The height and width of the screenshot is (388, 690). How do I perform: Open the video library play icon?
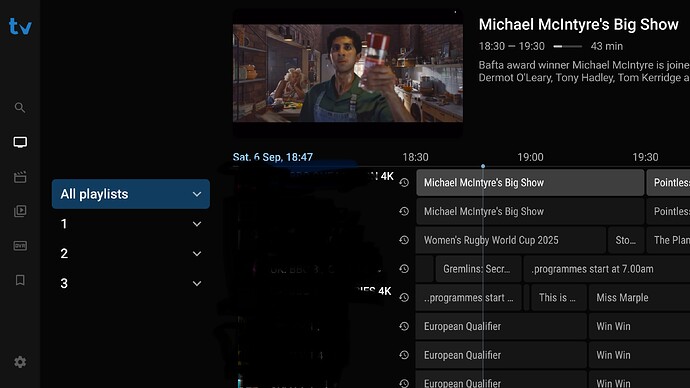tap(20, 211)
